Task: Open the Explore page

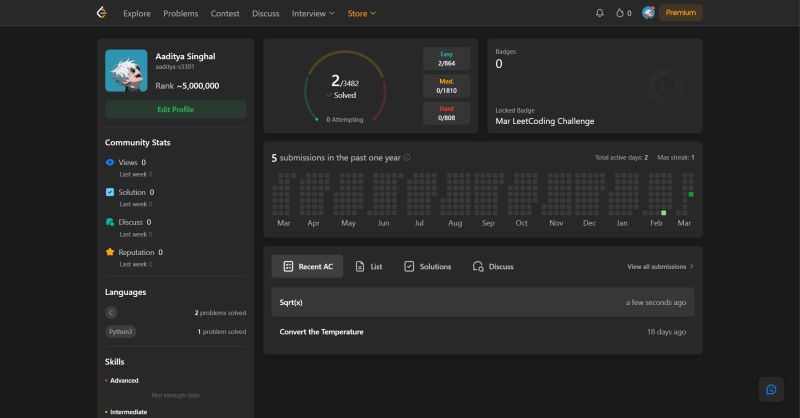Action: 137,13
